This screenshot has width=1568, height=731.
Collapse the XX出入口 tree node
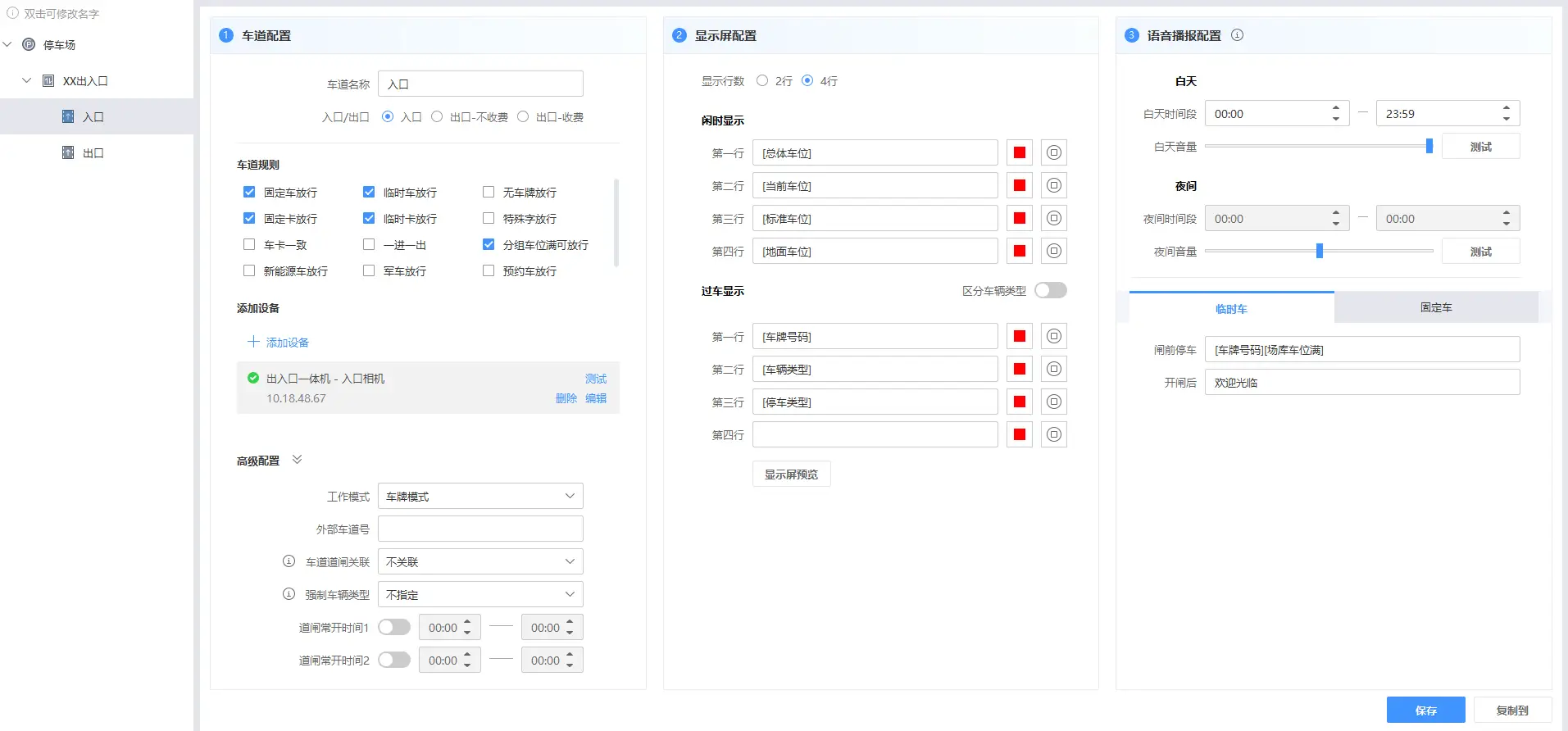[x=26, y=81]
